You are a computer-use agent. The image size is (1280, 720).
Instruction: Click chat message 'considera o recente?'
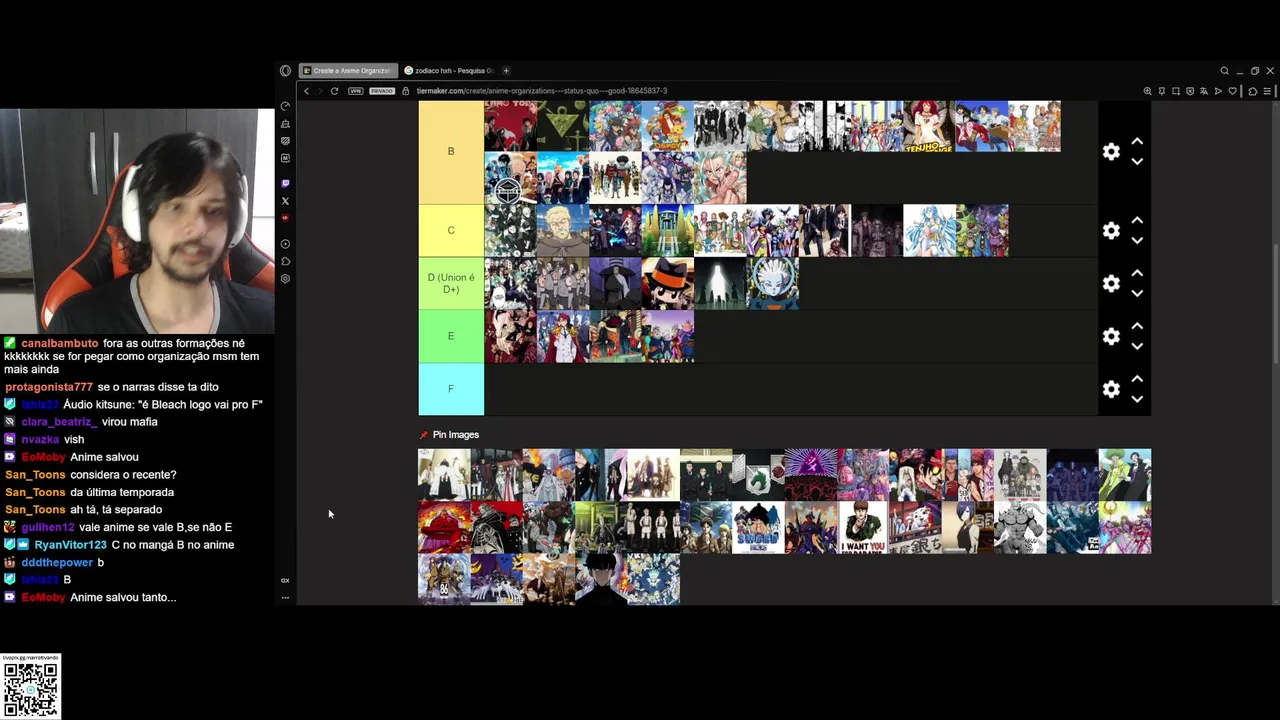[x=123, y=475]
